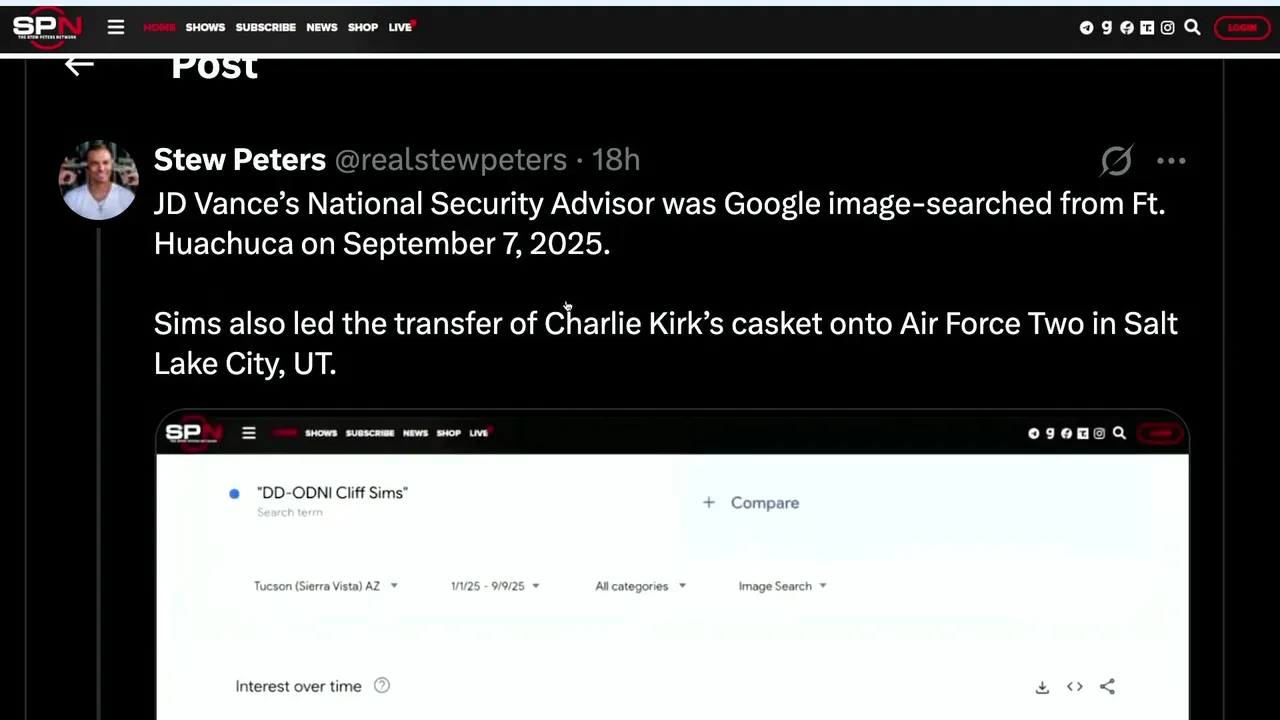
Task: Open the Telegram icon in top header
Action: 1086,28
